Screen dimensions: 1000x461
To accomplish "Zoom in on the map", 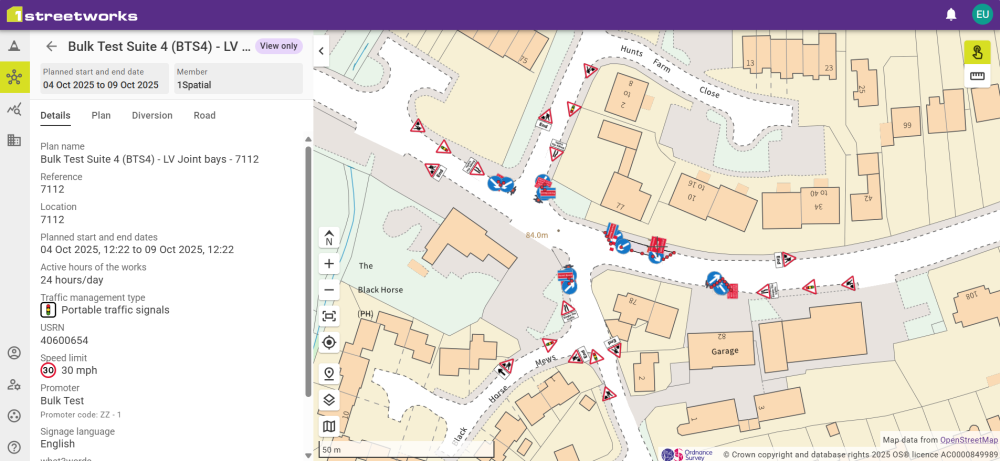I will coord(329,264).
